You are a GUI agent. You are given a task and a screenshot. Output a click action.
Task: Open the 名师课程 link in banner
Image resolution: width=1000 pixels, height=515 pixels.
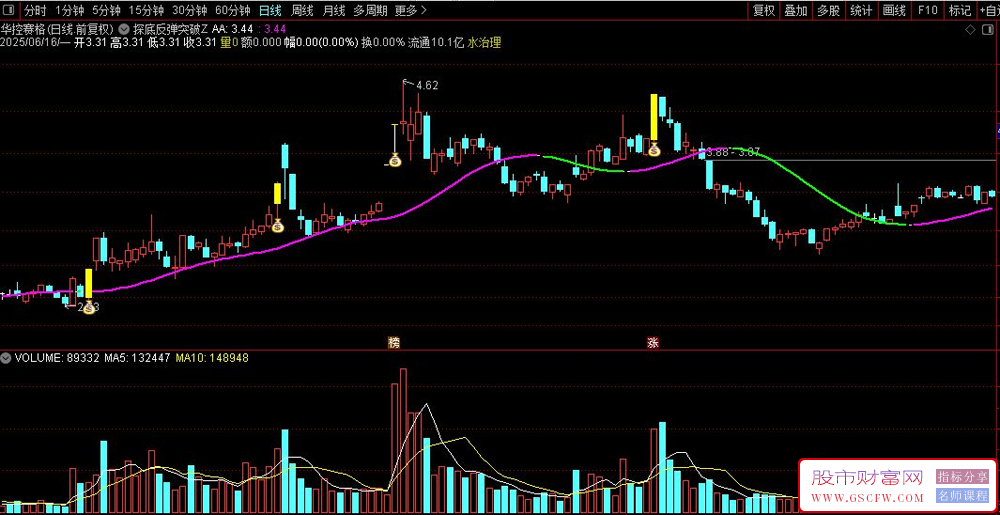coord(962,495)
